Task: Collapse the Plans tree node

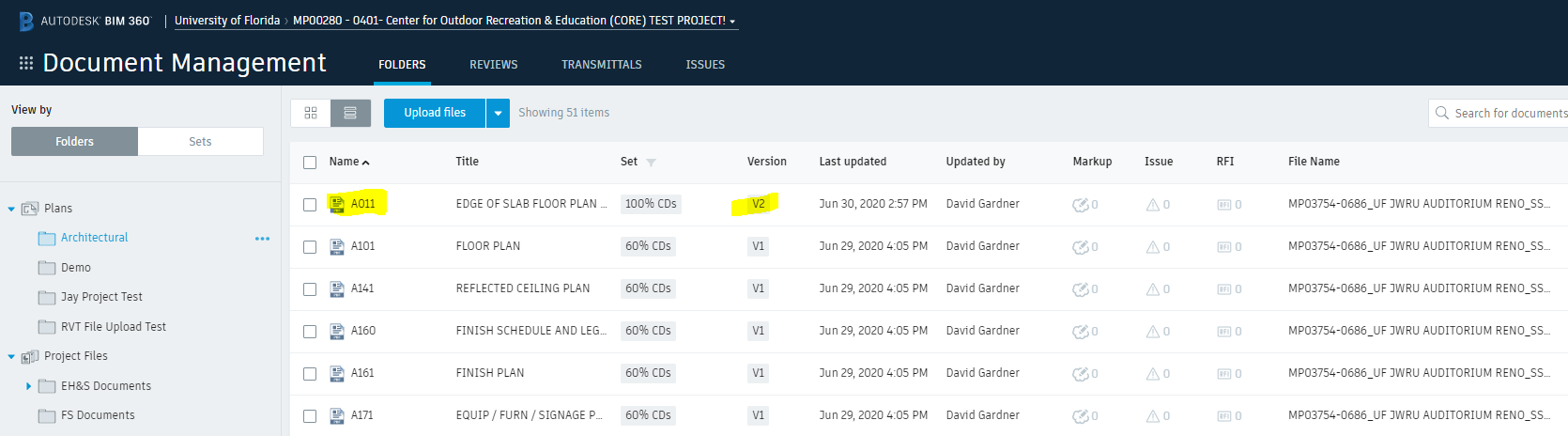Action: (11, 209)
